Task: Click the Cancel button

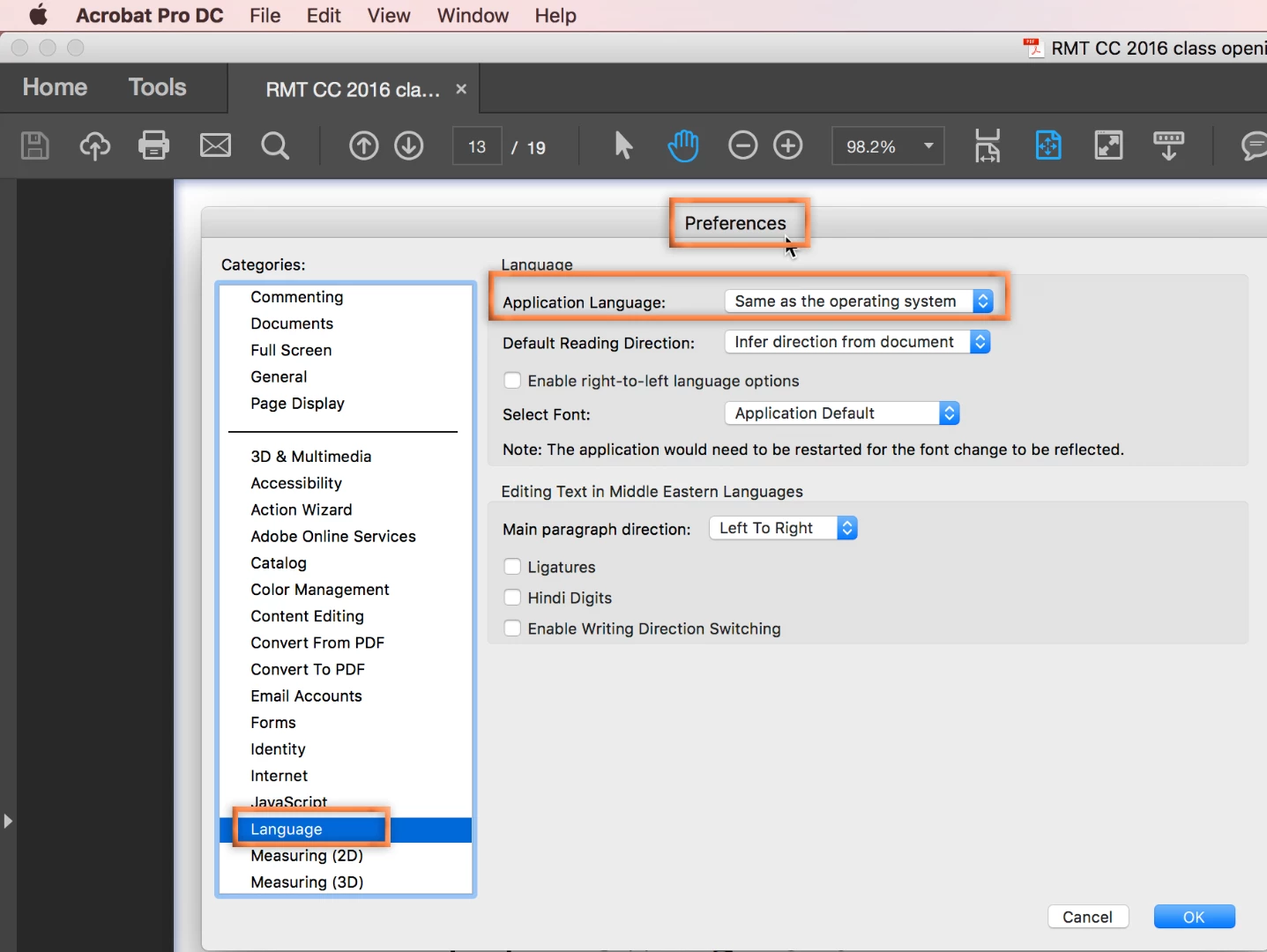Action: tap(1087, 917)
